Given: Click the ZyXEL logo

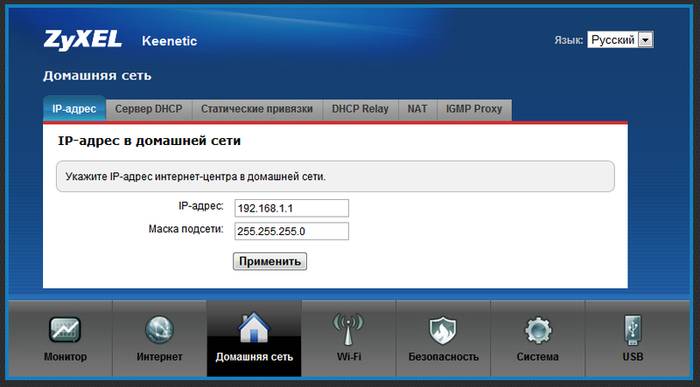Looking at the screenshot, I should pos(83,40).
